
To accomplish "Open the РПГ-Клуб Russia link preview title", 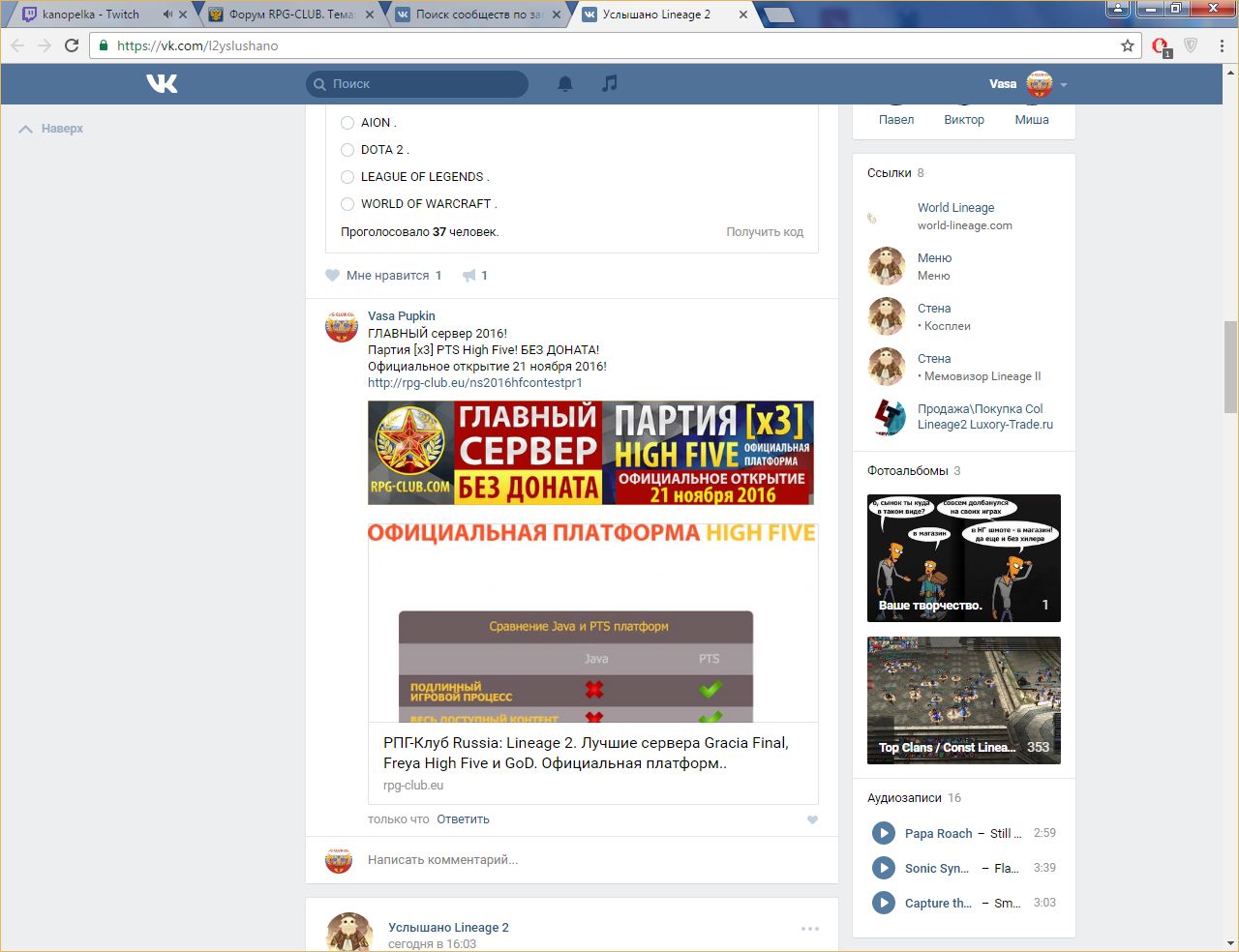I will (x=586, y=753).
